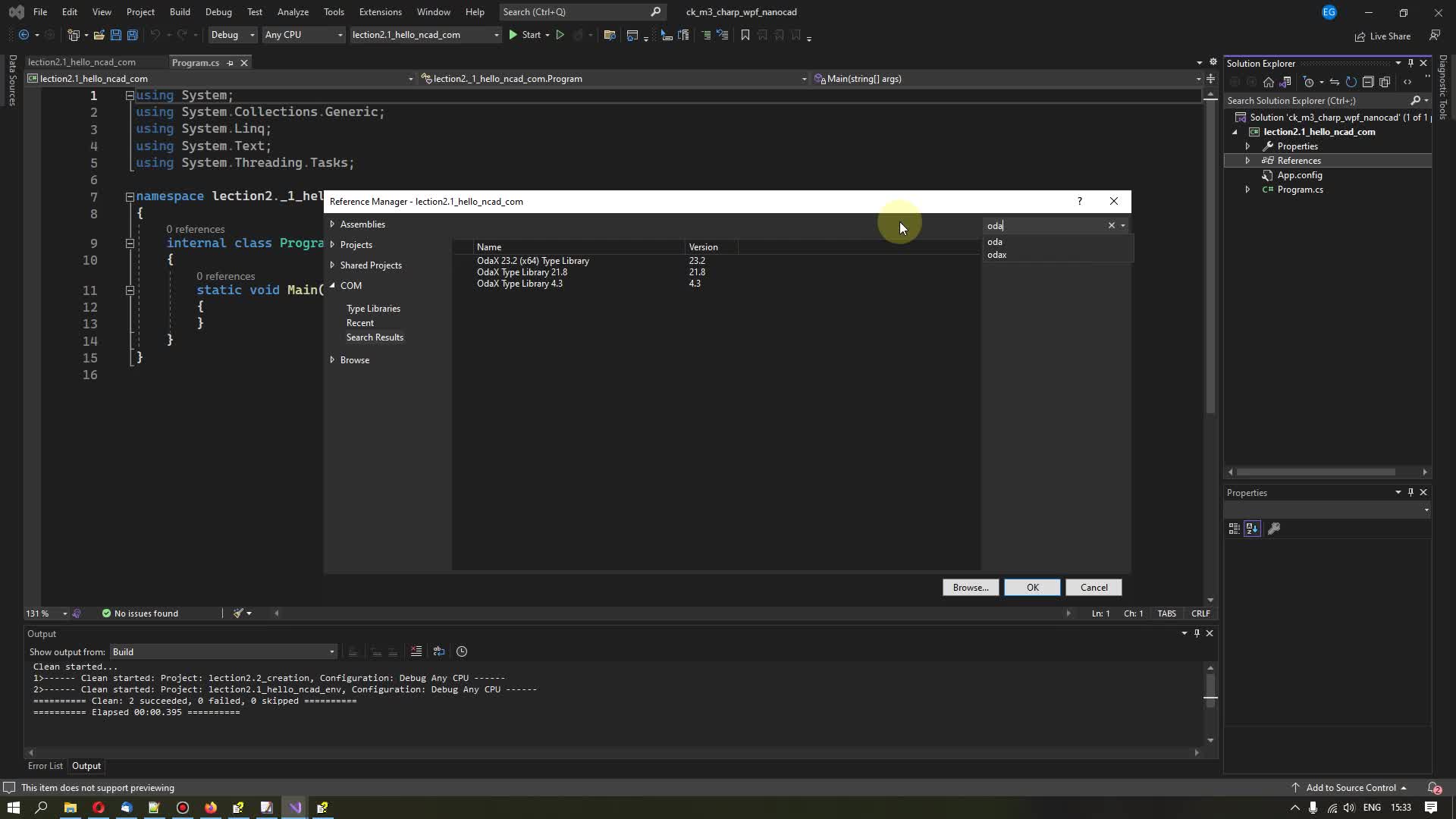Switch to the lection2.1_hello_ncad_com editor tab
1456x819 pixels.
(x=82, y=62)
